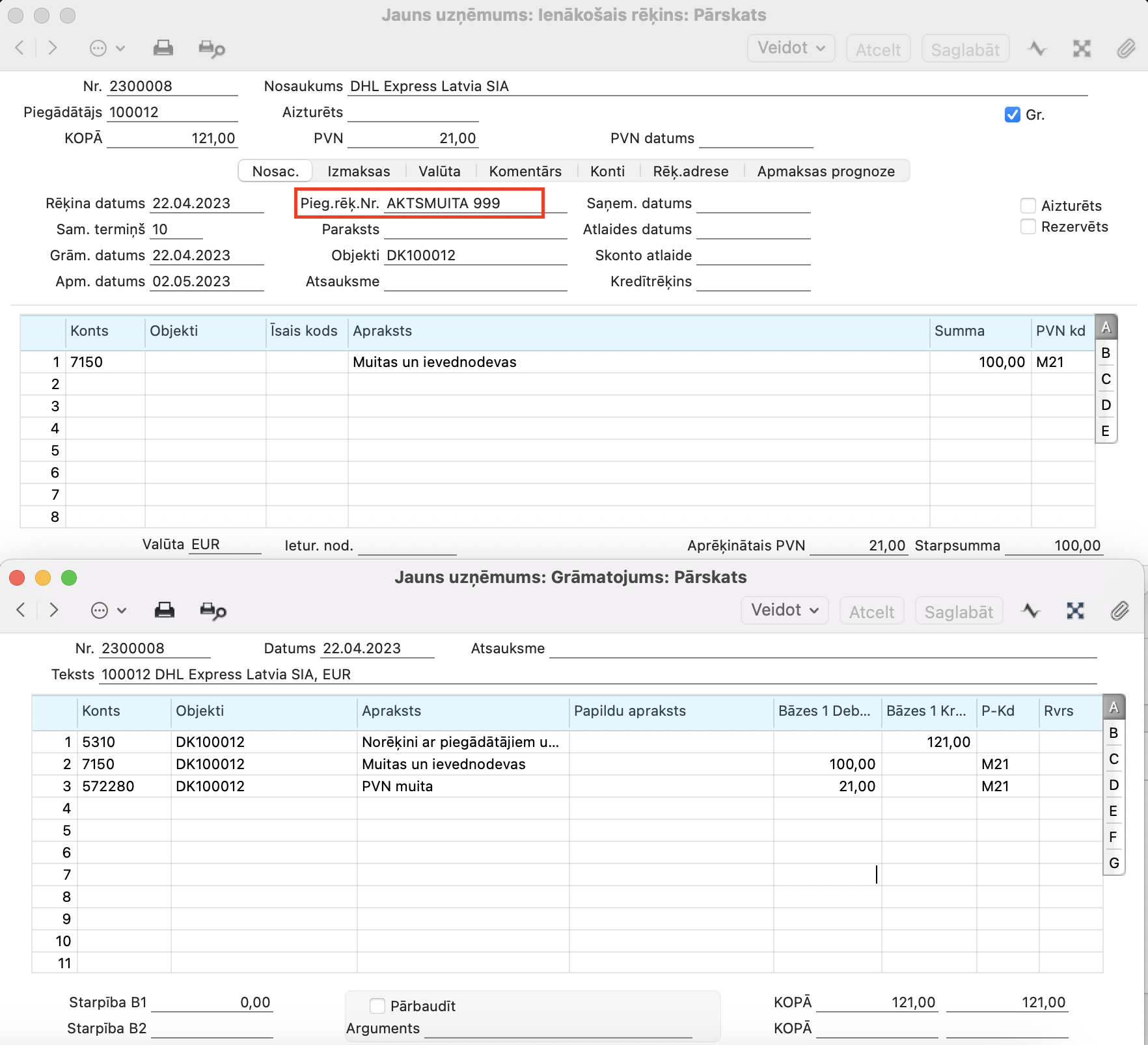Tick the Pārbaudīt checkbox

[377, 1006]
